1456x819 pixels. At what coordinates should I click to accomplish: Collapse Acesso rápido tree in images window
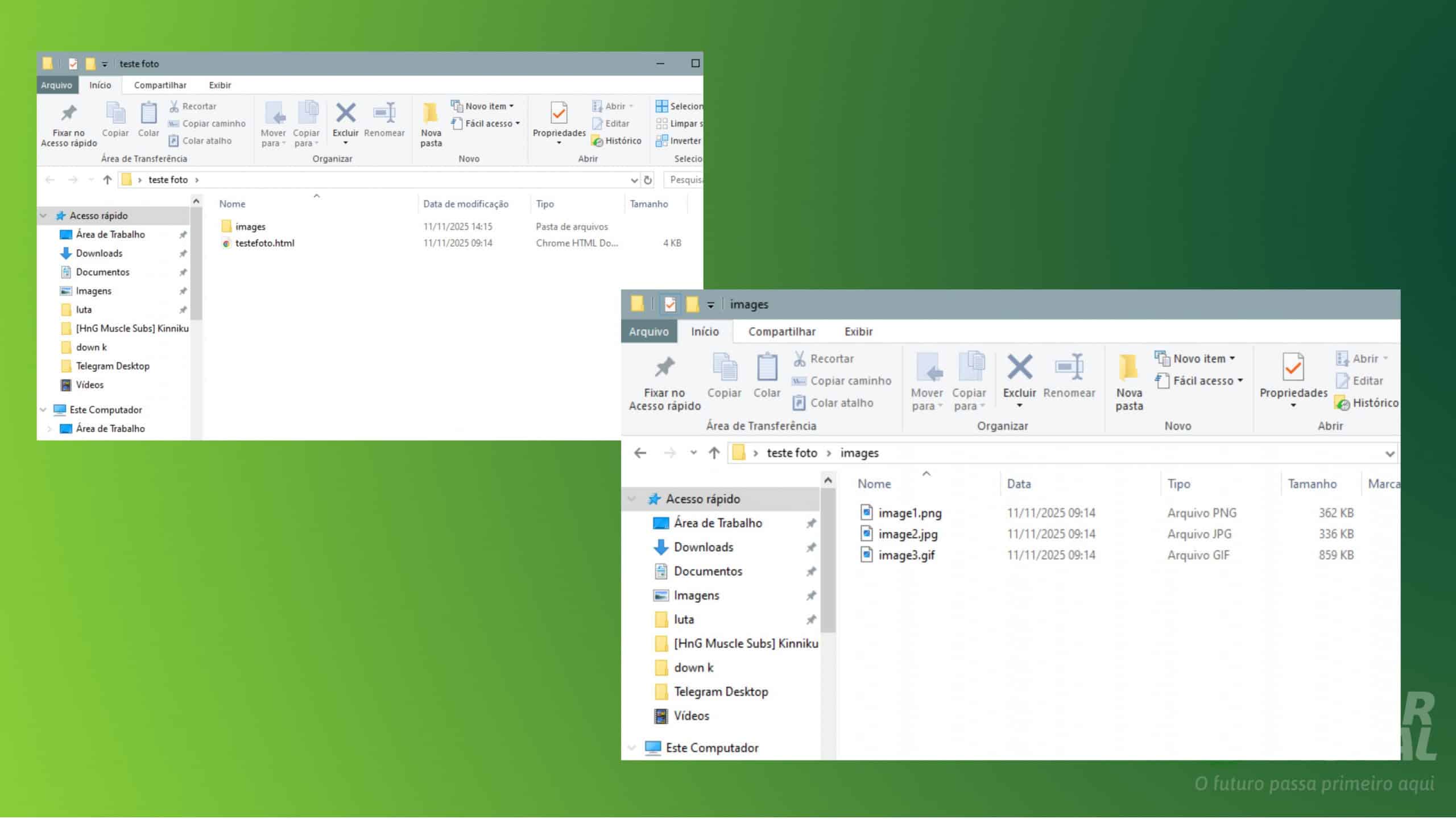tap(631, 499)
